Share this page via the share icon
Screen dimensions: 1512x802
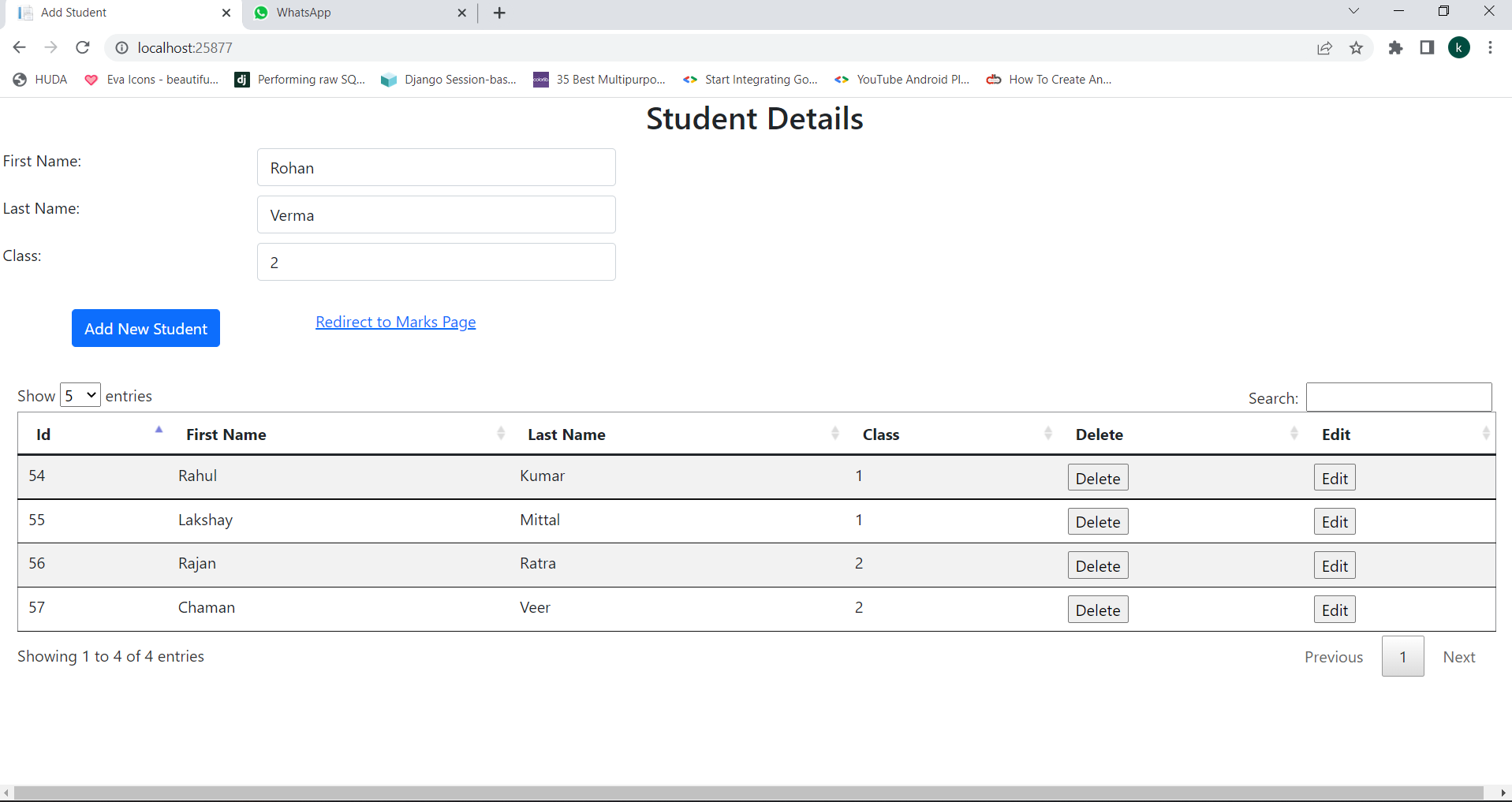pyautogui.click(x=1325, y=48)
